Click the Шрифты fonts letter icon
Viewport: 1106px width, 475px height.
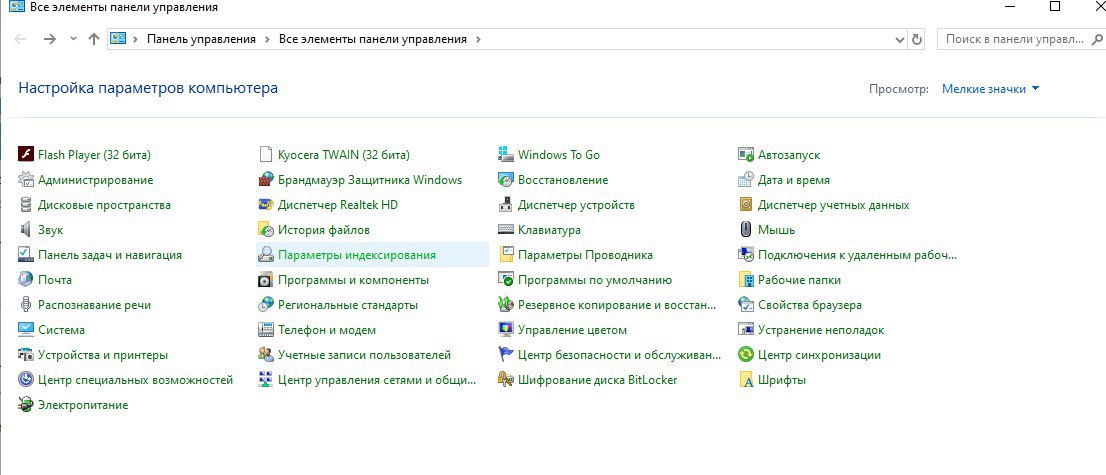pos(746,380)
